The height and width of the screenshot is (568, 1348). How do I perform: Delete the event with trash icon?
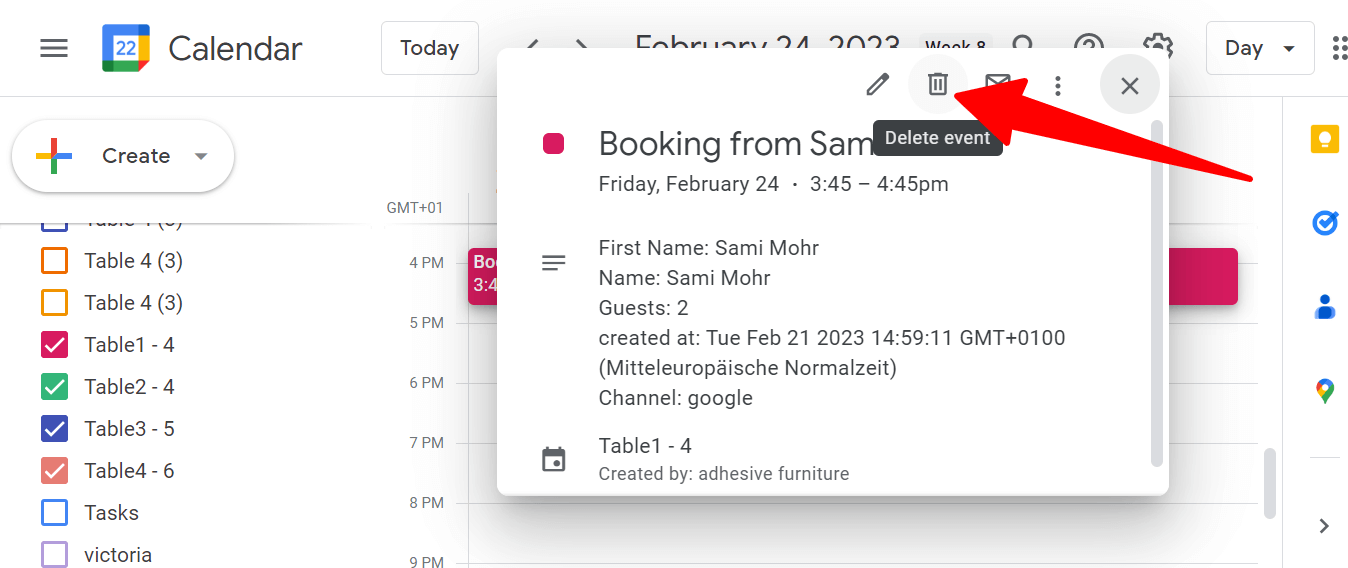coord(937,85)
